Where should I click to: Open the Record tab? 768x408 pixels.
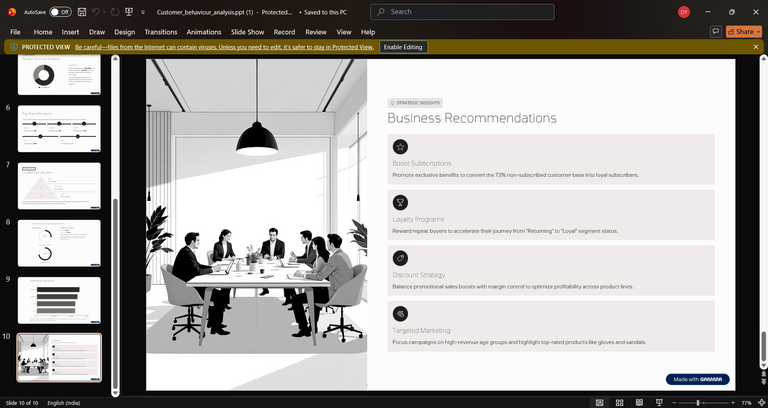click(284, 32)
